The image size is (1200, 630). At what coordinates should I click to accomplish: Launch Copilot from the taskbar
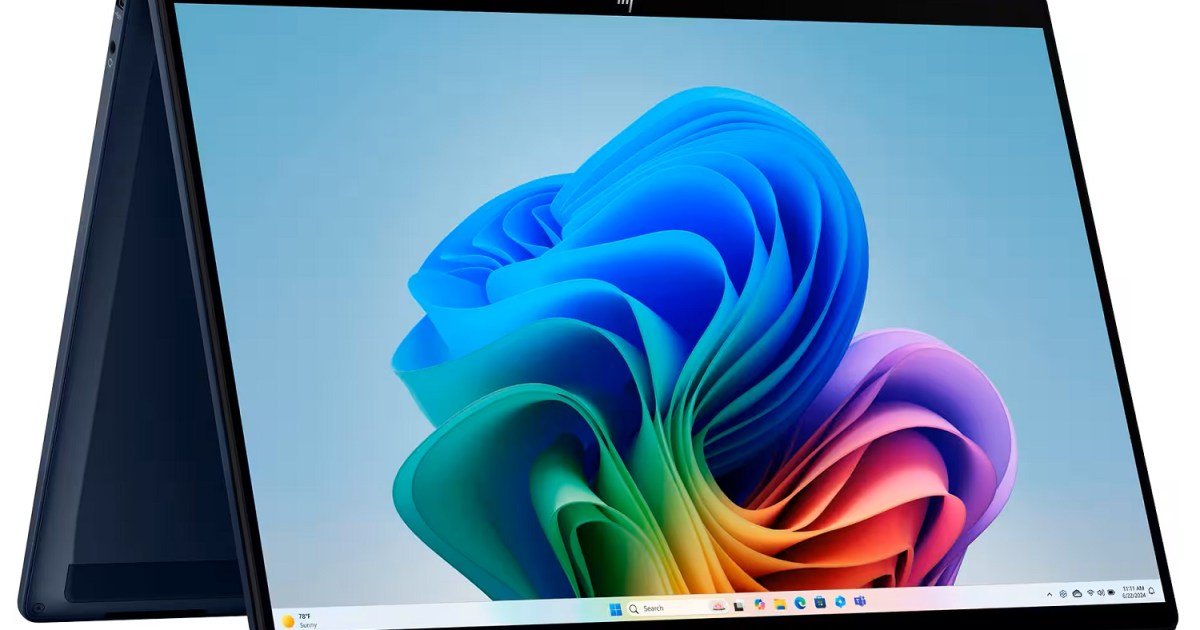pyautogui.click(x=759, y=604)
